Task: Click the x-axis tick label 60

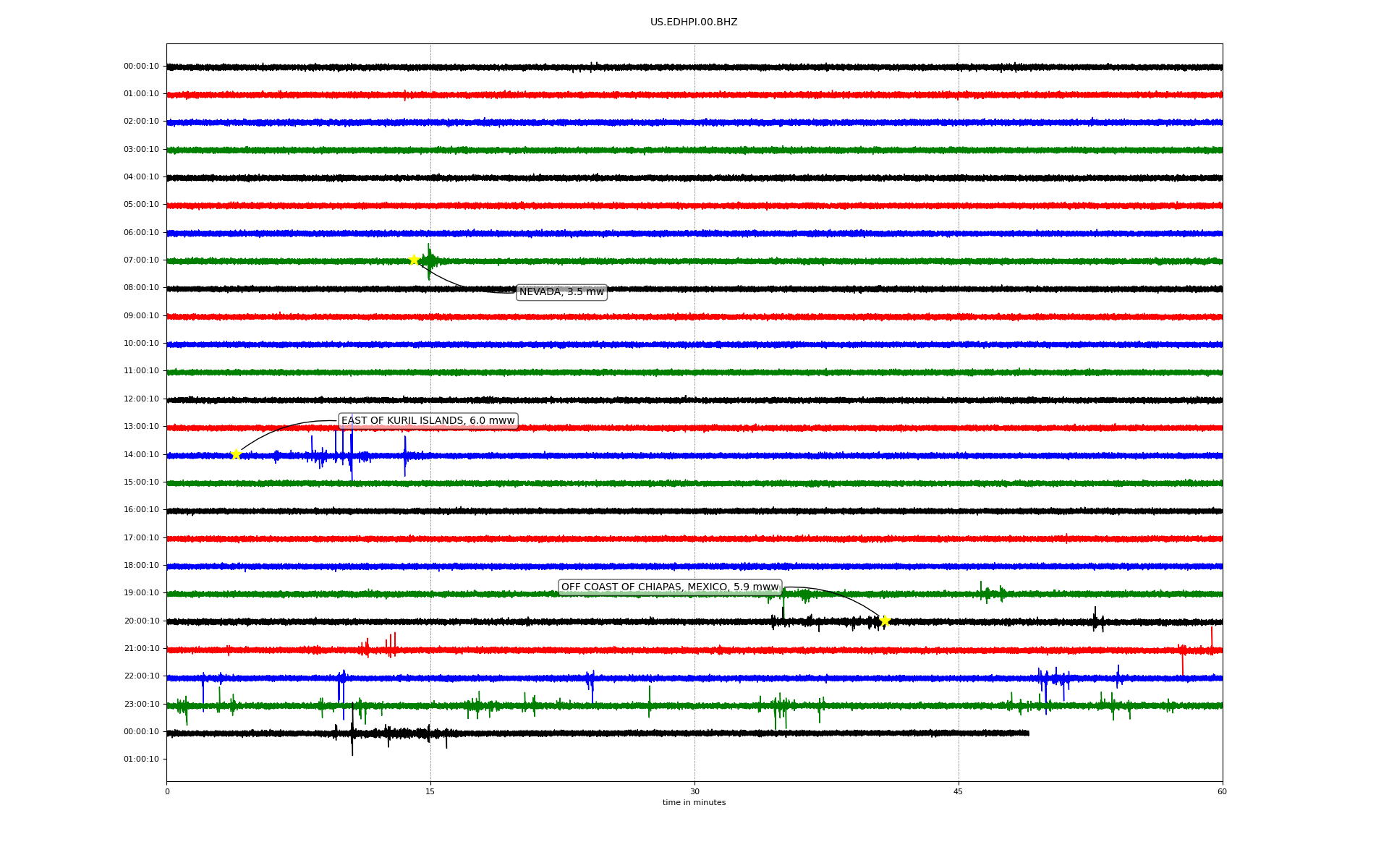Action: [1222, 791]
